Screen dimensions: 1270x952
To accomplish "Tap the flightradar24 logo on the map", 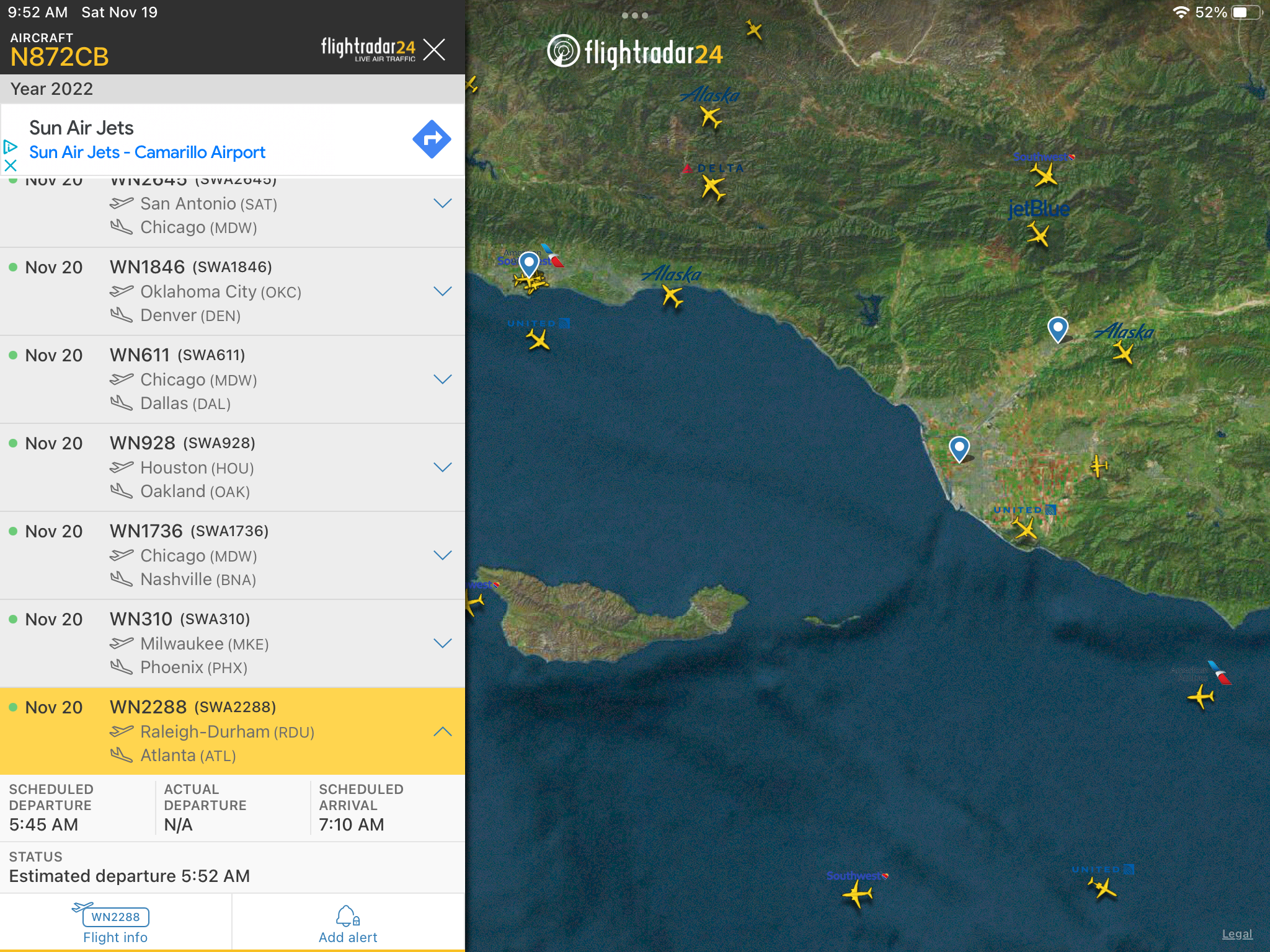I will click(635, 52).
